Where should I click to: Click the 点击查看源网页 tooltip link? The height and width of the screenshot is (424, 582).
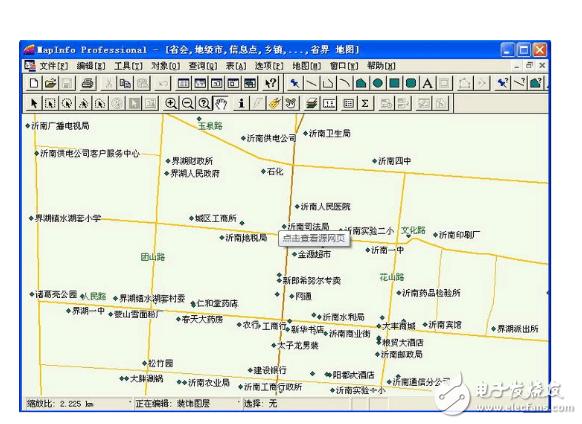pyautogui.click(x=314, y=238)
